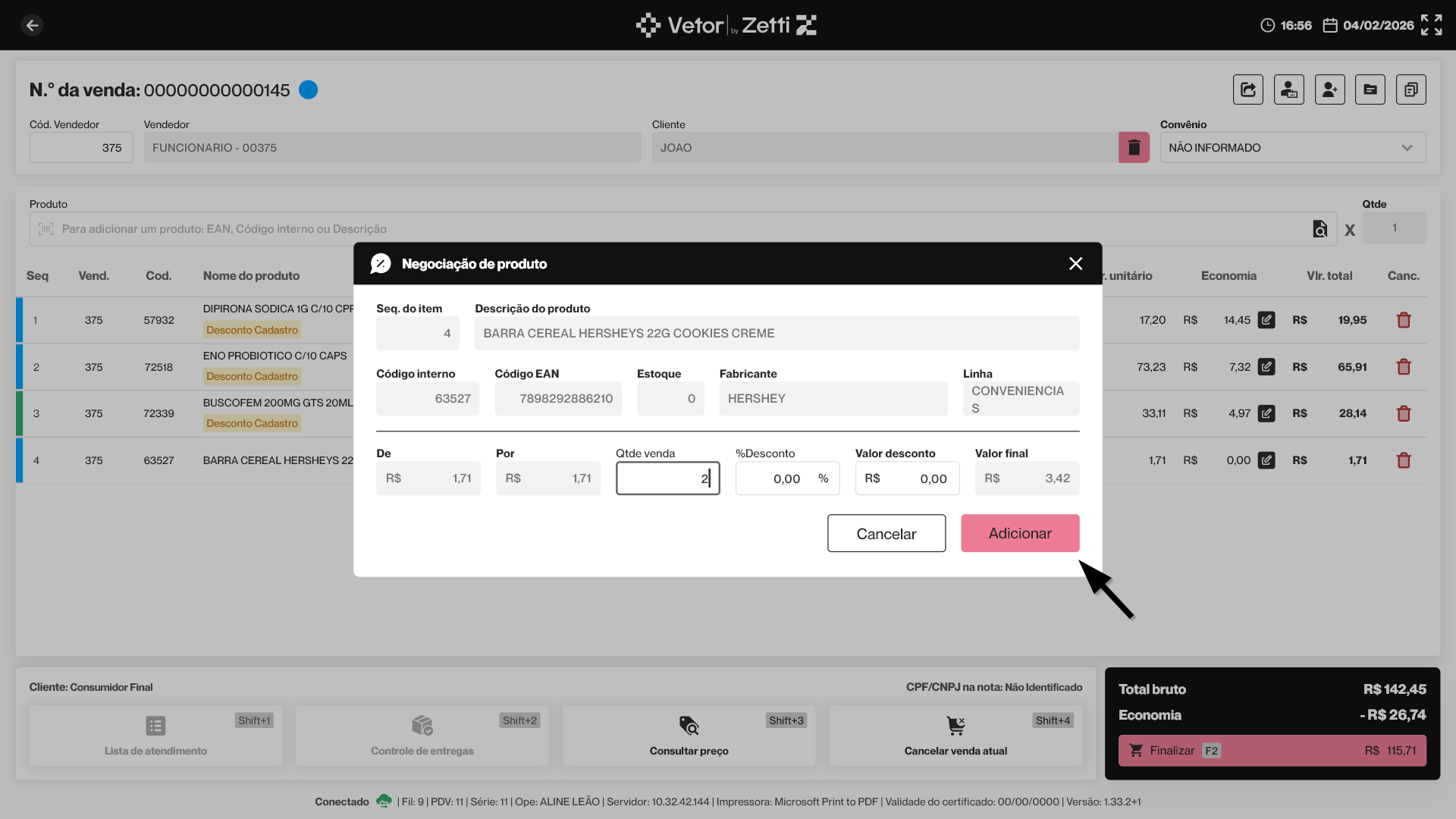Open the Convênio dropdown
1456x819 pixels.
(x=1292, y=147)
